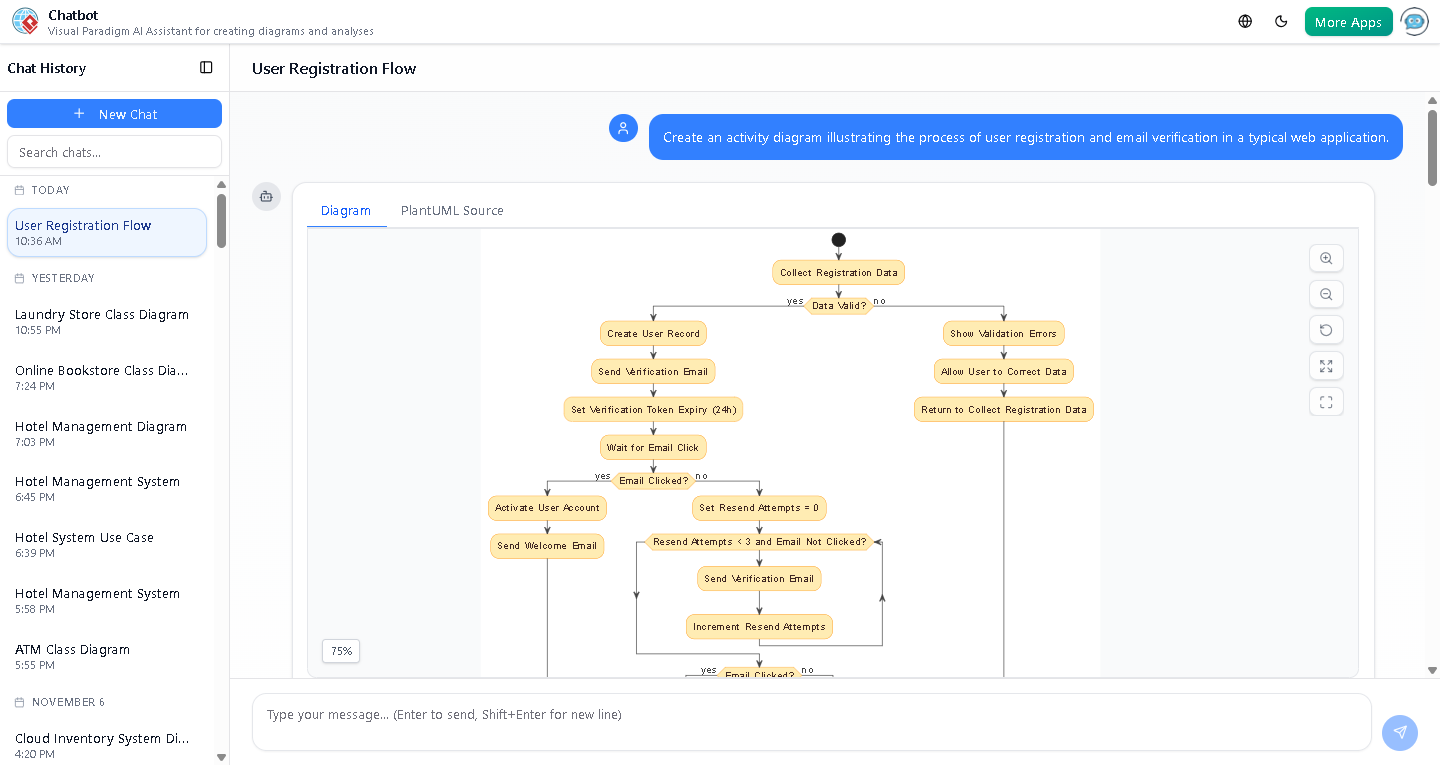Zoom out of the activity diagram

pyautogui.click(x=1326, y=294)
